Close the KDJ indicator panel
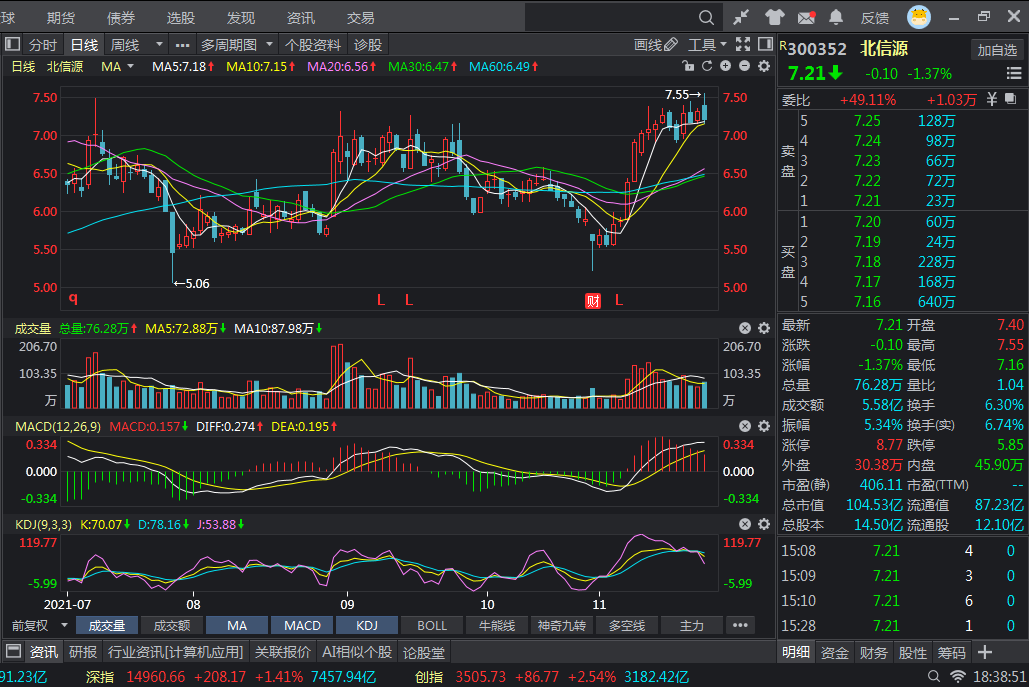This screenshot has height=687, width=1029. coord(745,524)
